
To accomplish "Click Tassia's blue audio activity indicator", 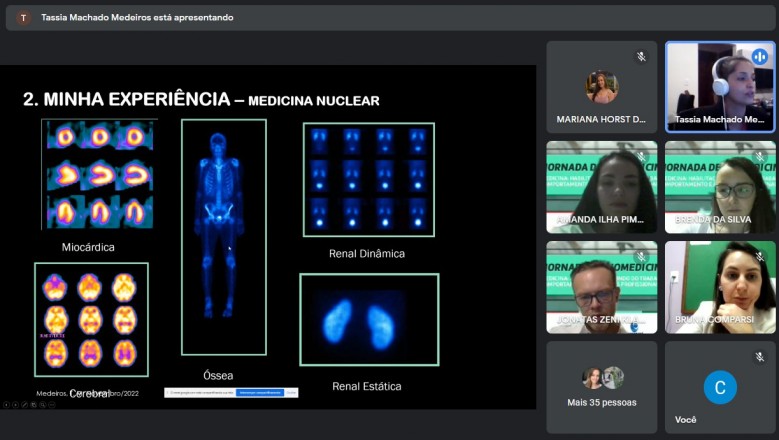I will coord(759,57).
